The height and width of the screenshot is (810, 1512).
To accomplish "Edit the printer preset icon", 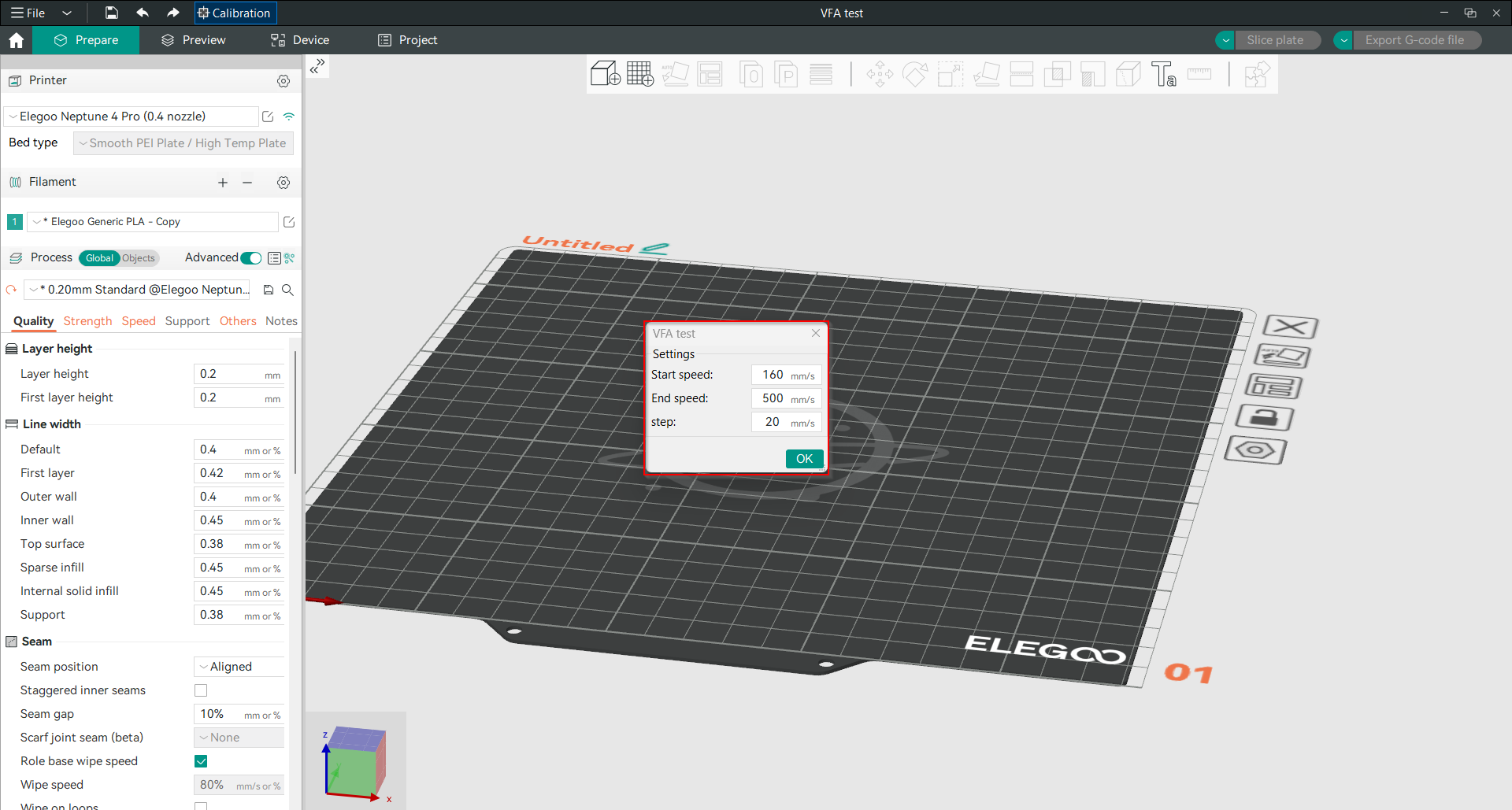I will click(x=268, y=117).
